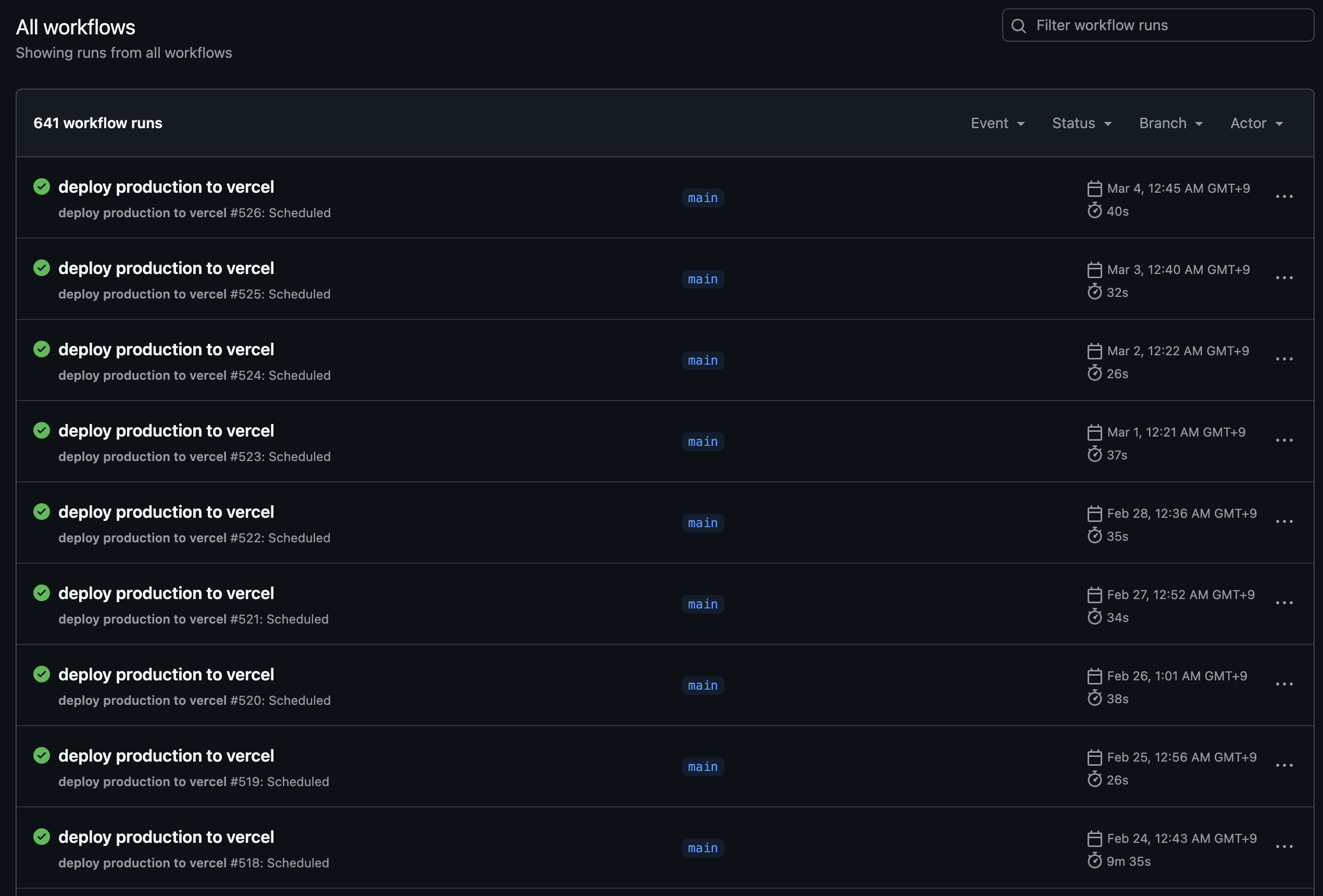
Task: Open the workflow run #521 title link
Action: (x=166, y=593)
